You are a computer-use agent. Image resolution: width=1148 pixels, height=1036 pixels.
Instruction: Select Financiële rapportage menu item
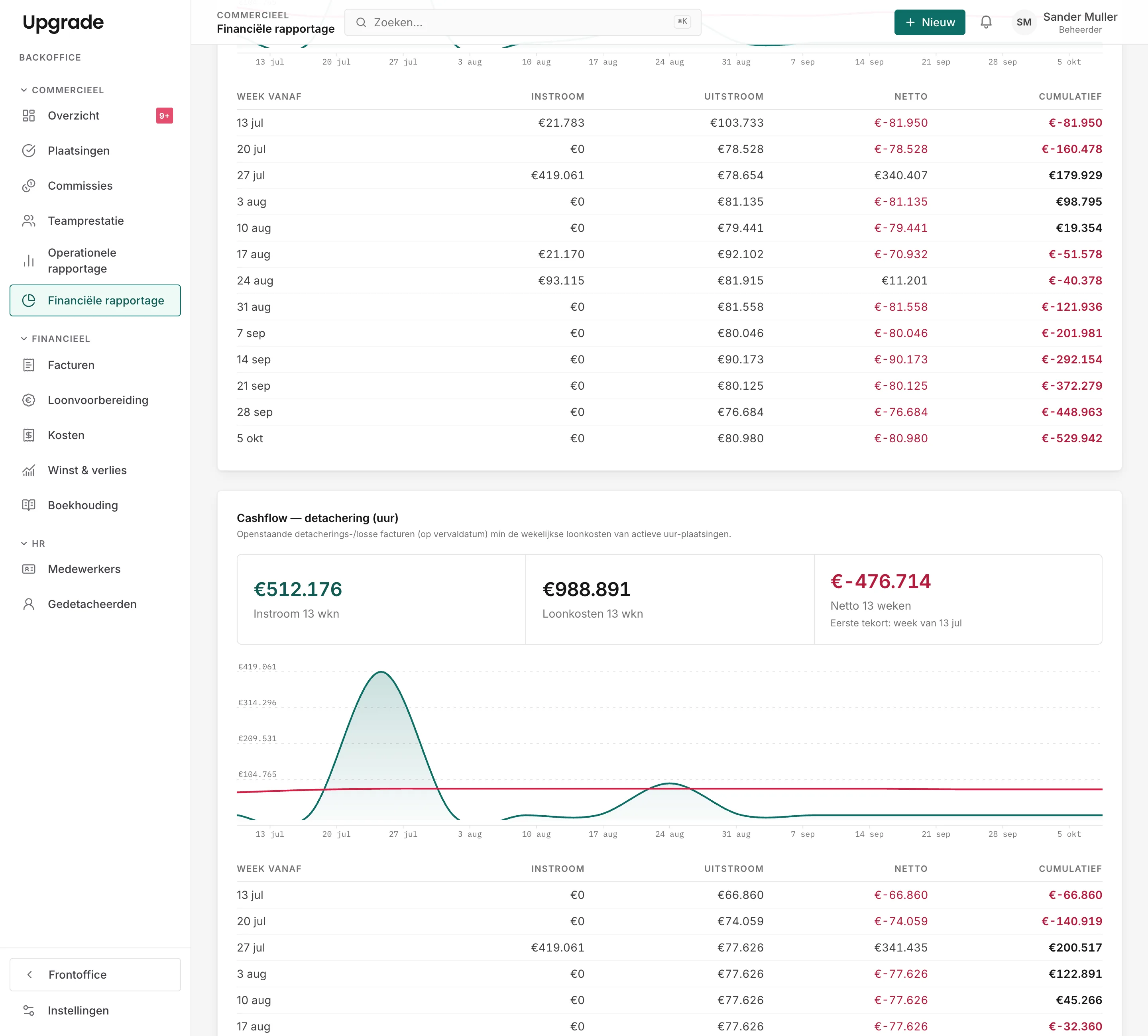tap(95, 300)
